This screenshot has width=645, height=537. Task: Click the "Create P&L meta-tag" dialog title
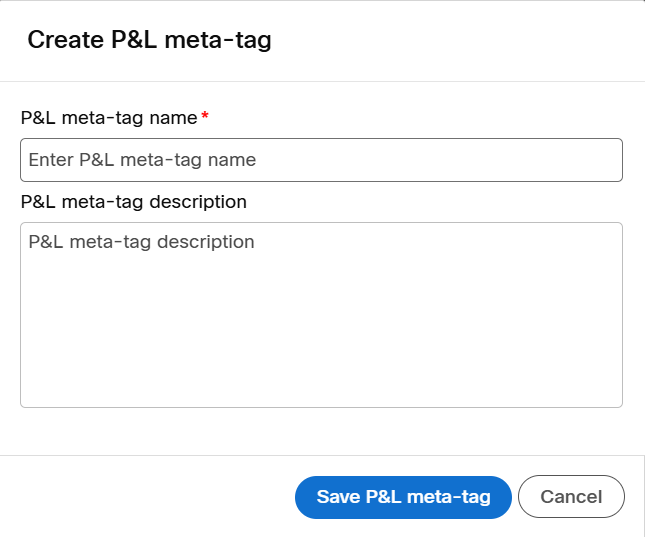(149, 40)
